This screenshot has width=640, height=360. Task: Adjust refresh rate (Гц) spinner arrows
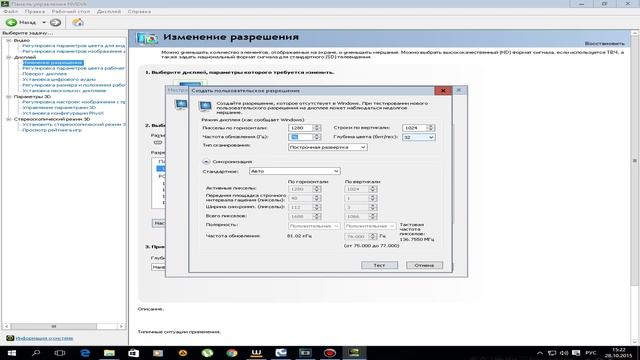tap(317, 137)
